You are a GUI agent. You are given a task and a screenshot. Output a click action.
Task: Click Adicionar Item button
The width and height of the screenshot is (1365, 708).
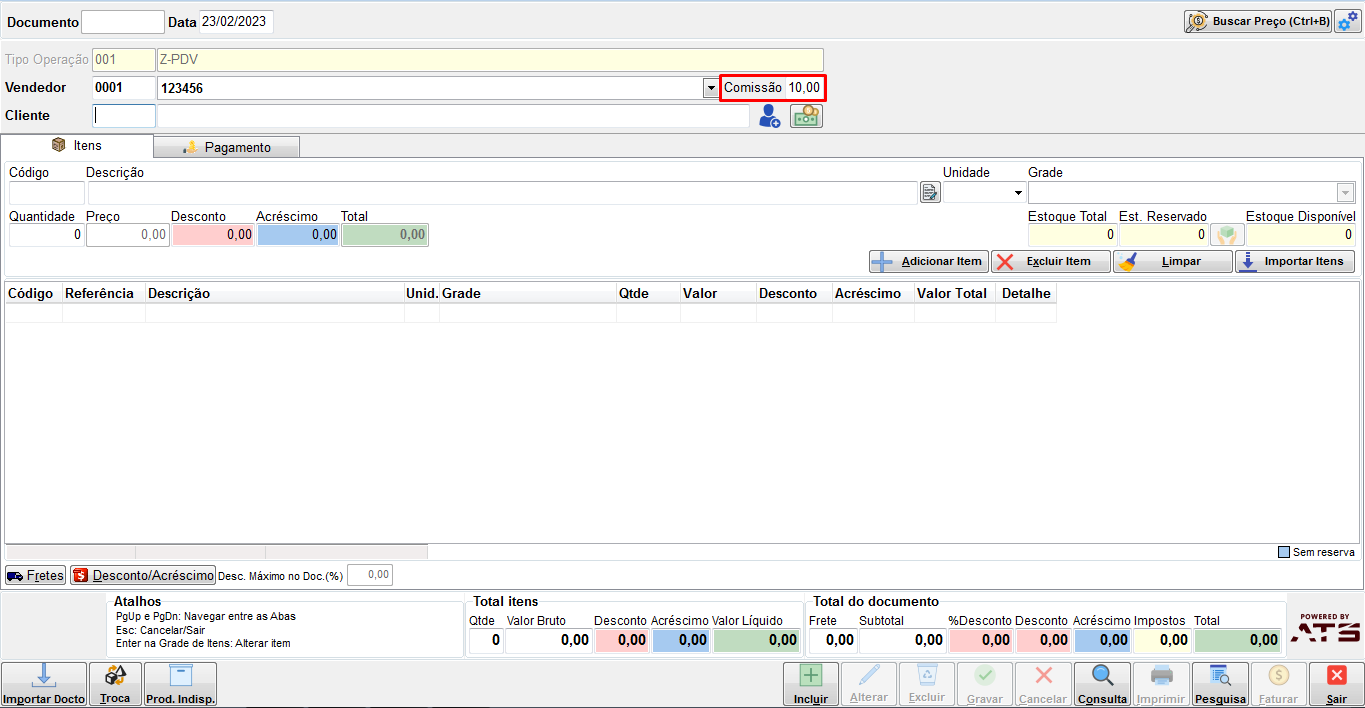929,261
